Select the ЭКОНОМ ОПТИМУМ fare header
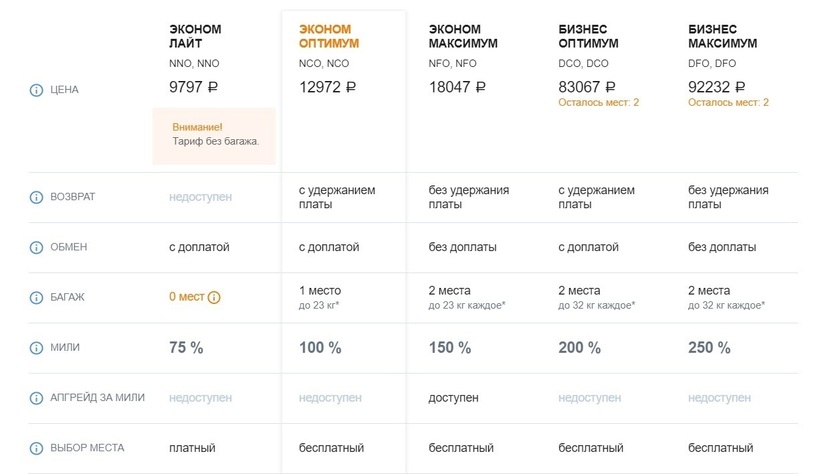 click(329, 36)
